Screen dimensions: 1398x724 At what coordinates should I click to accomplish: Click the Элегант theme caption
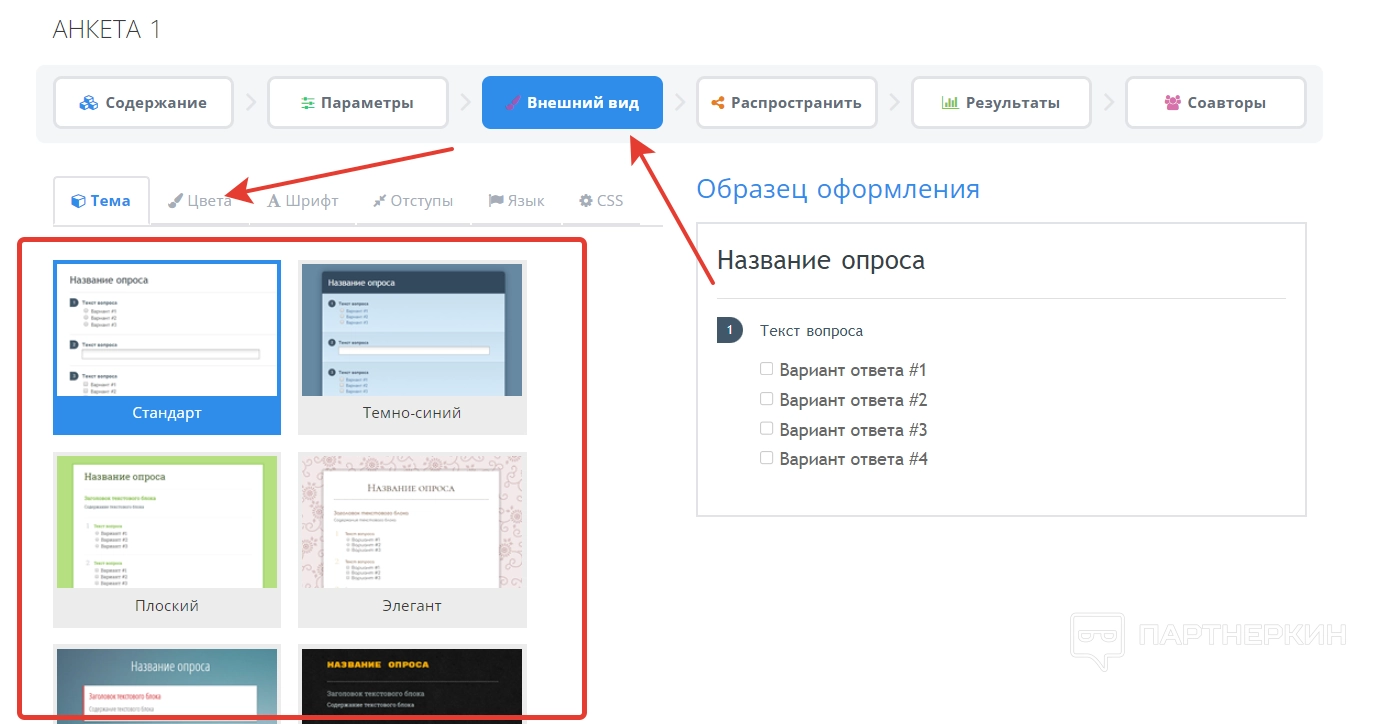412,606
